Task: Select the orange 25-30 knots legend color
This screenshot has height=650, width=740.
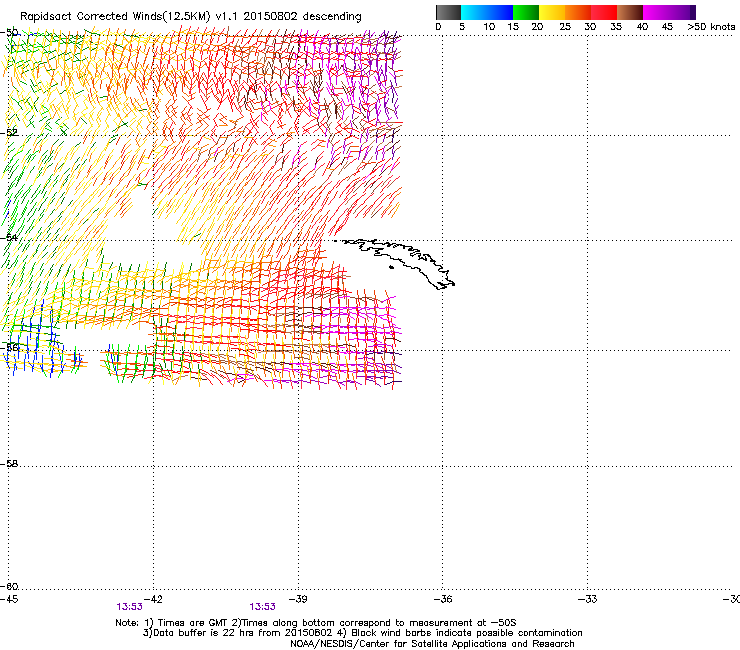Action: [578, 12]
